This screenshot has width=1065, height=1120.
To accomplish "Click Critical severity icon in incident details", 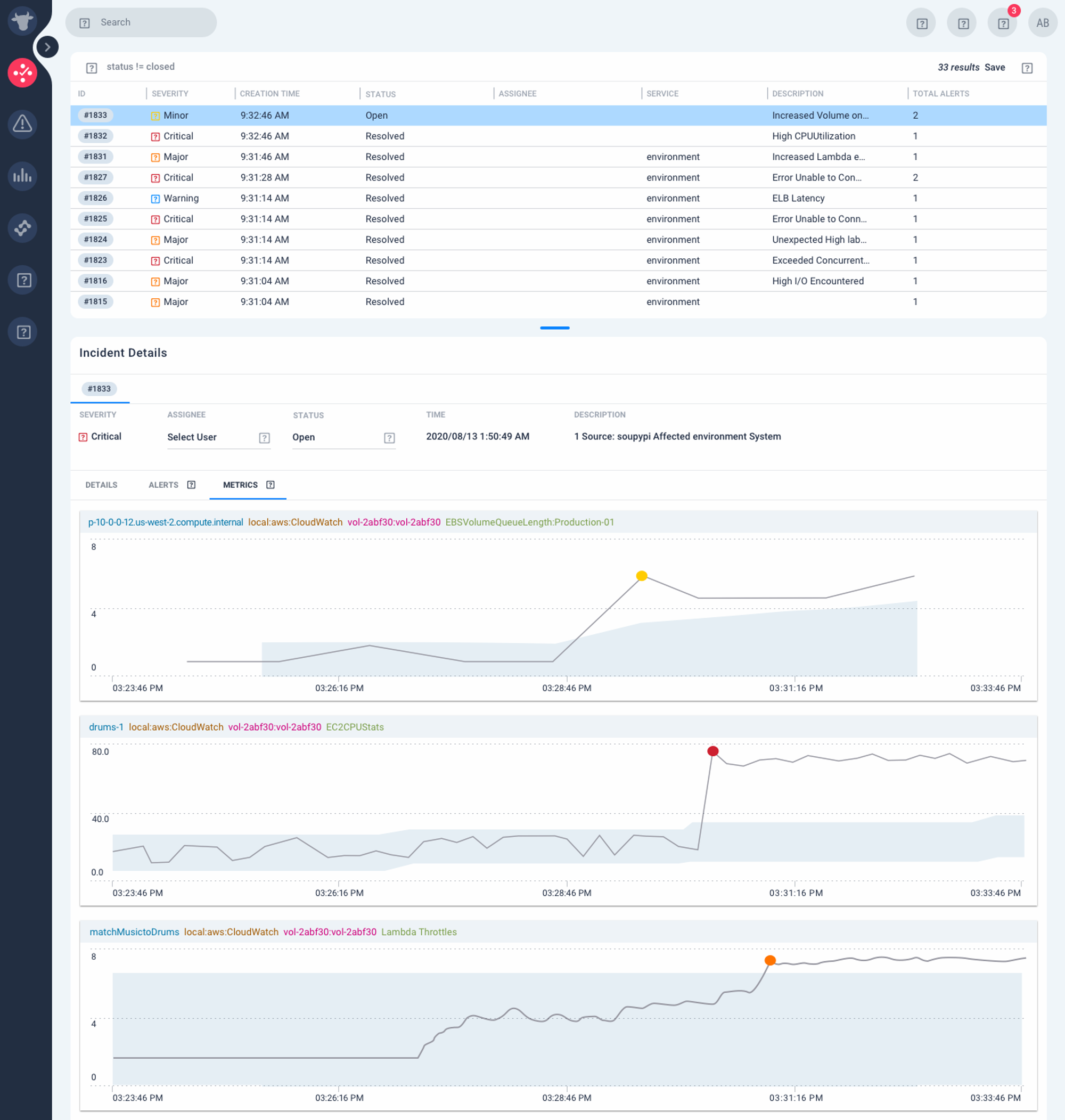I will coord(83,437).
